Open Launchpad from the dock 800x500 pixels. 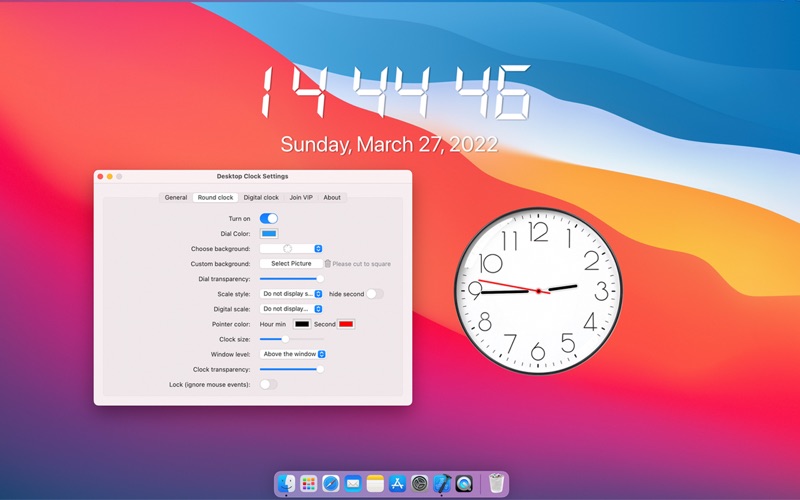[308, 483]
